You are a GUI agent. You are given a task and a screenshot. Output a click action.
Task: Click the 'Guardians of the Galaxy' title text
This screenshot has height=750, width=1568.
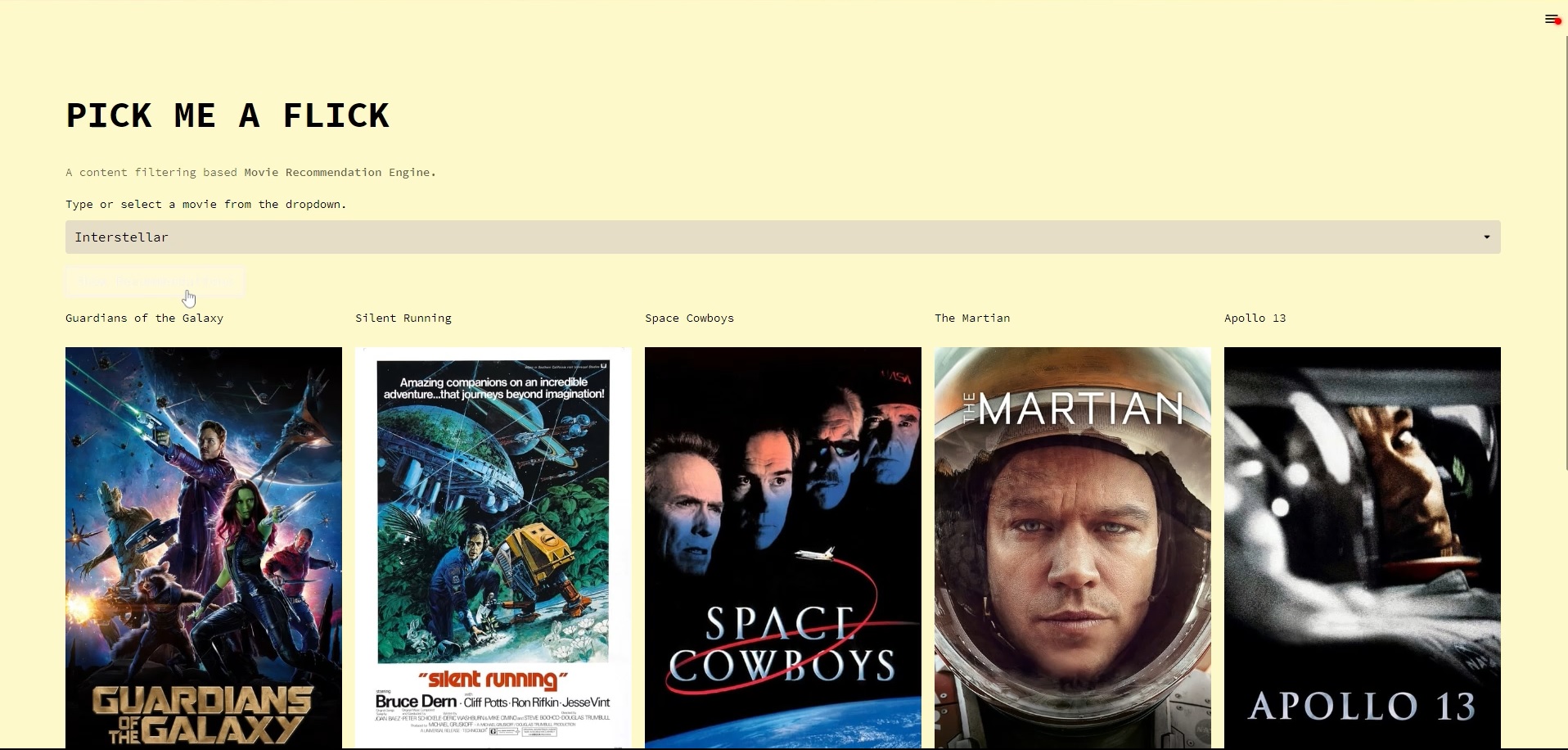pos(144,318)
